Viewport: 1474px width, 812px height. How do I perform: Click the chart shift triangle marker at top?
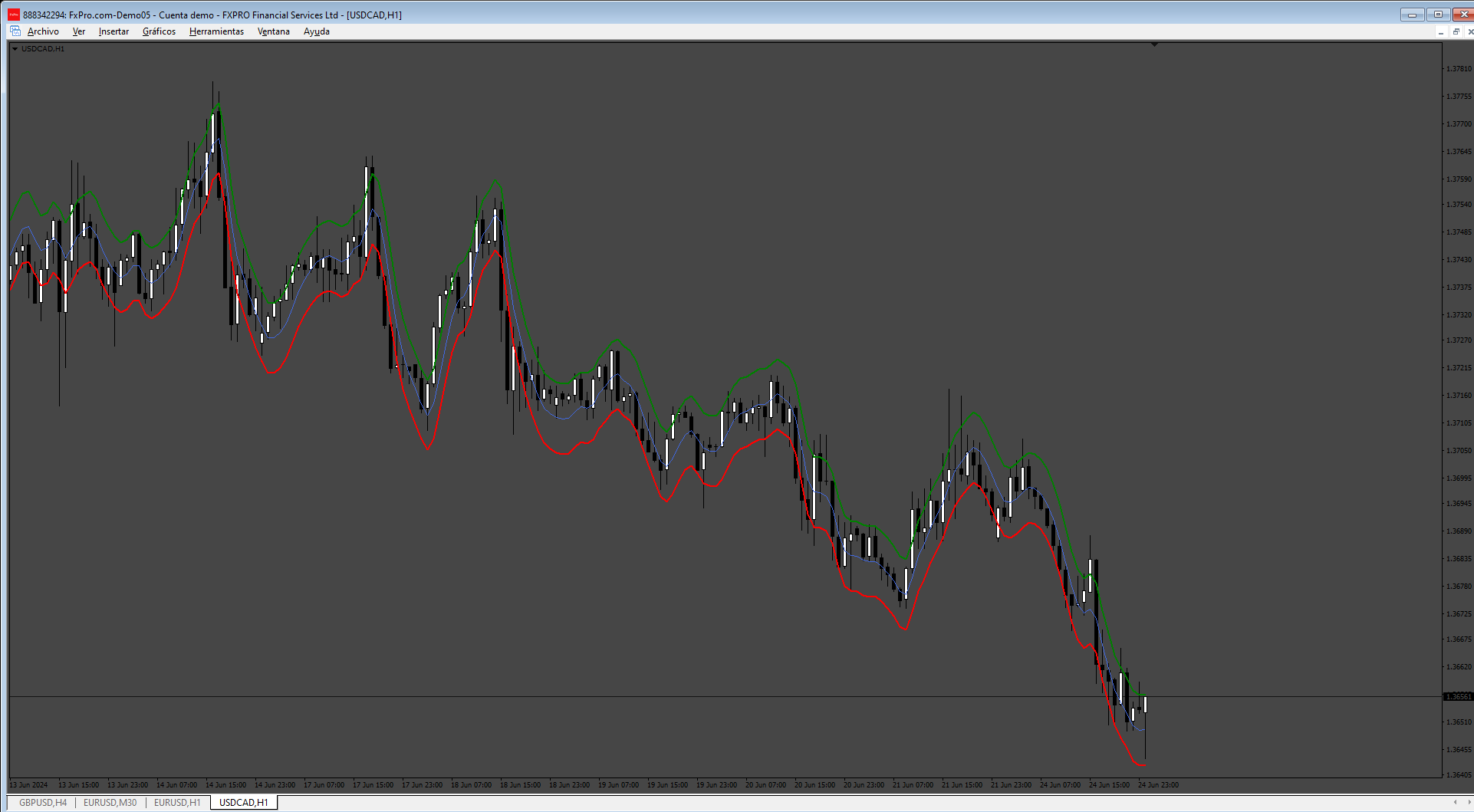pyautogui.click(x=1154, y=45)
